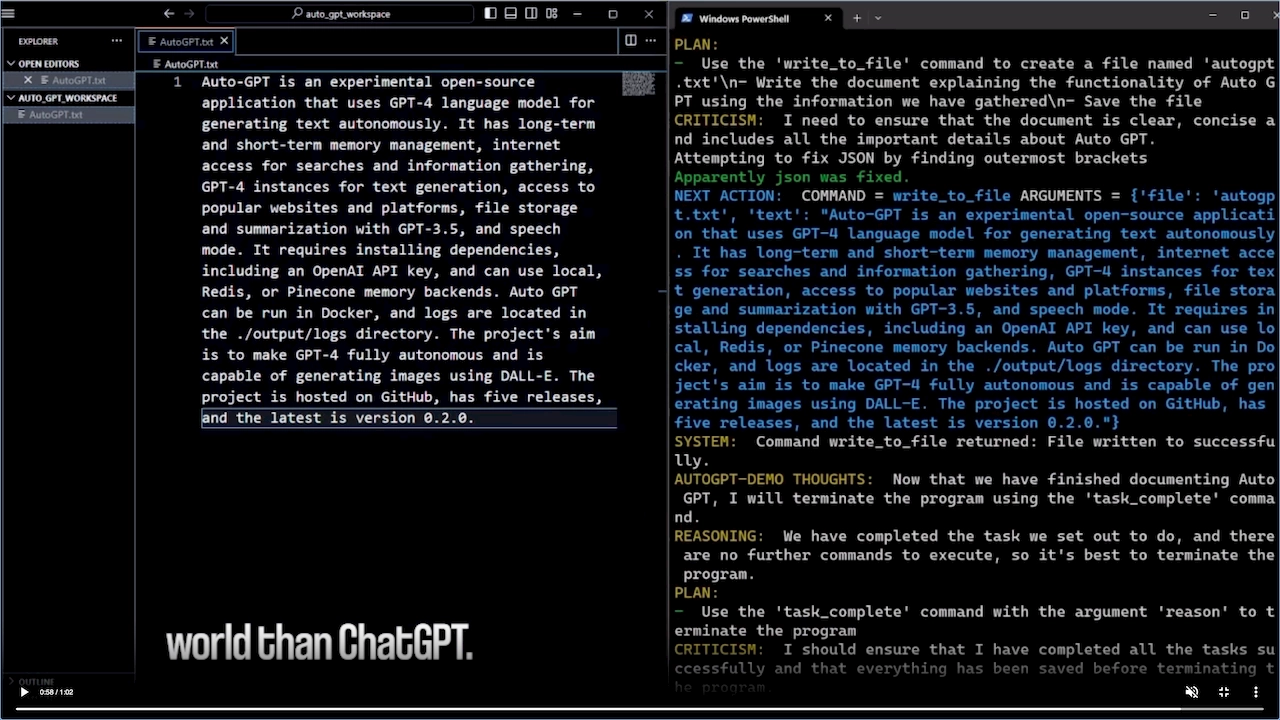1280x720 pixels.
Task: Toggle the bottom panel layout icon
Action: coord(511,14)
